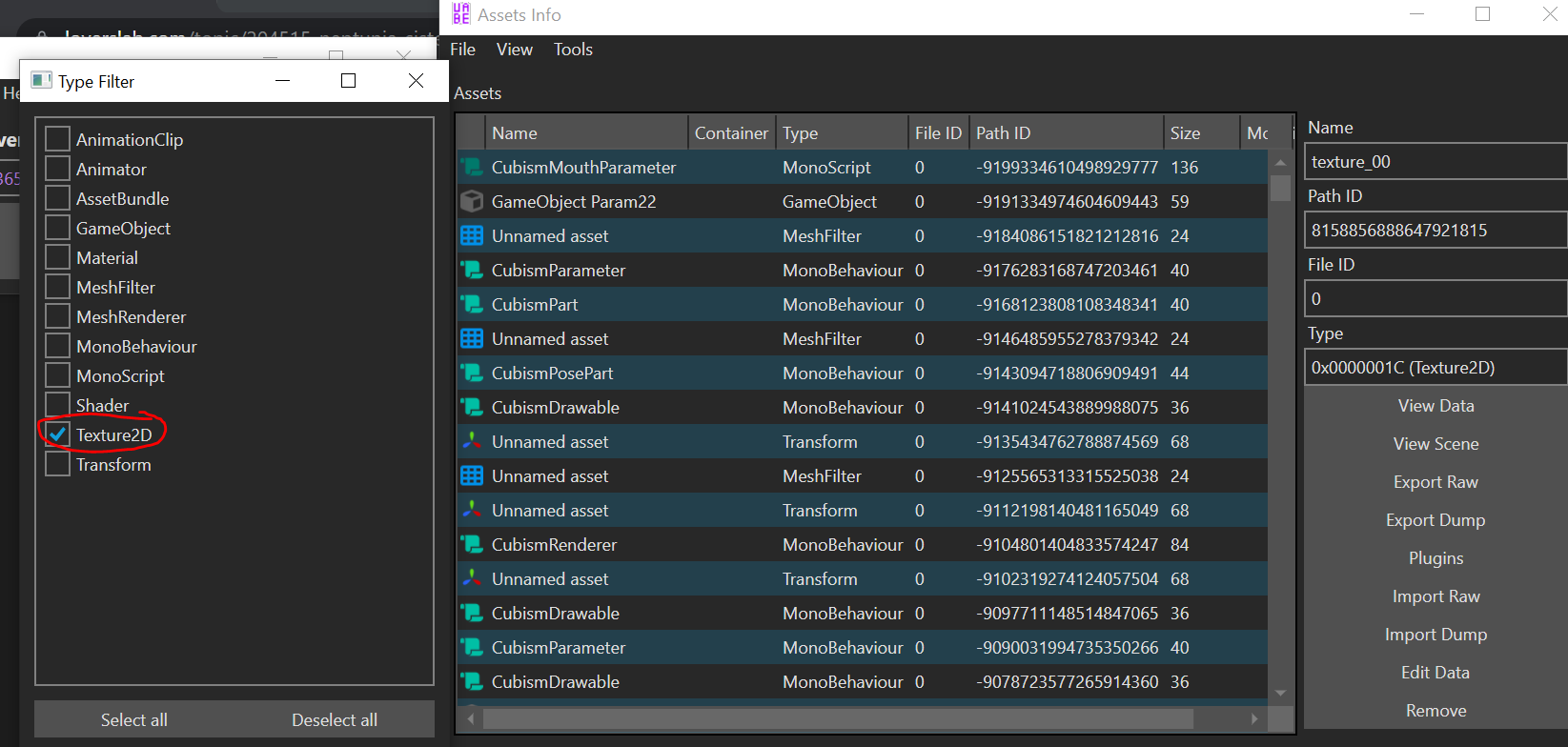1568x747 pixels.
Task: Click the Plugins button
Action: (x=1436, y=558)
